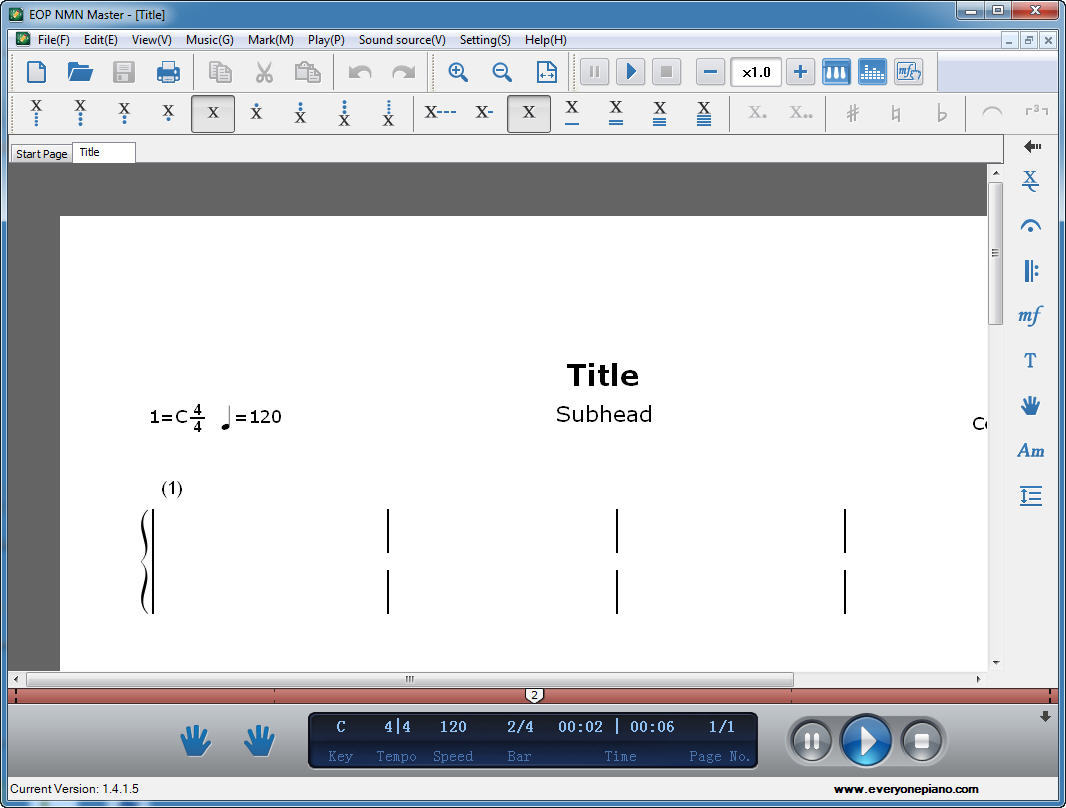This screenshot has width=1066, height=808.
Task: Zoom in on the sheet music
Action: pos(459,71)
